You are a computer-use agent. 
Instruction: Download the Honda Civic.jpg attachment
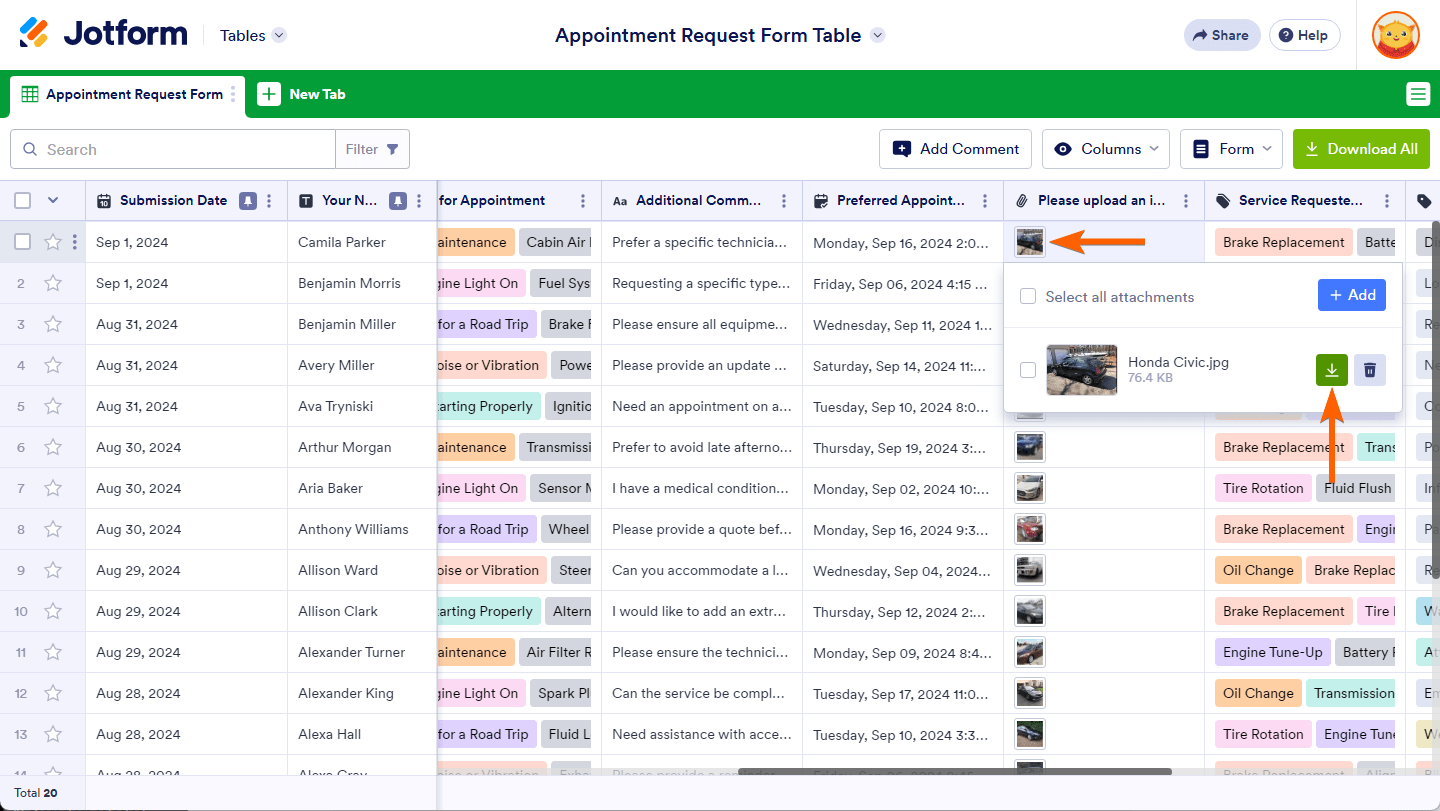click(x=1331, y=370)
